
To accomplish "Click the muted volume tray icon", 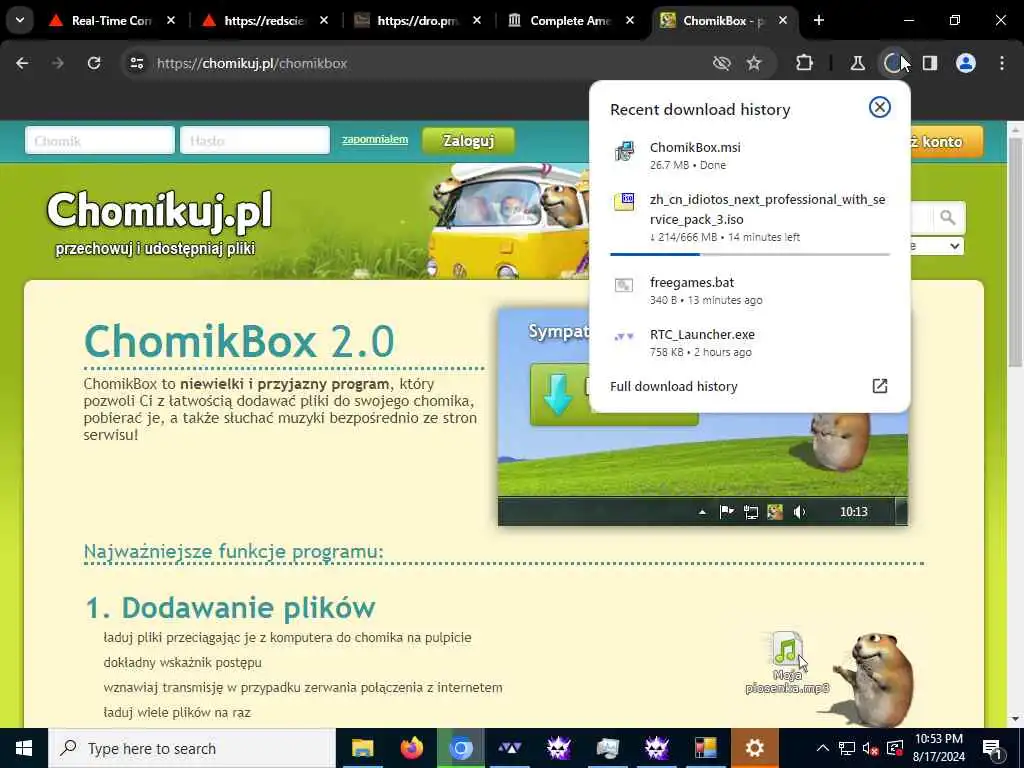I will click(x=870, y=748).
